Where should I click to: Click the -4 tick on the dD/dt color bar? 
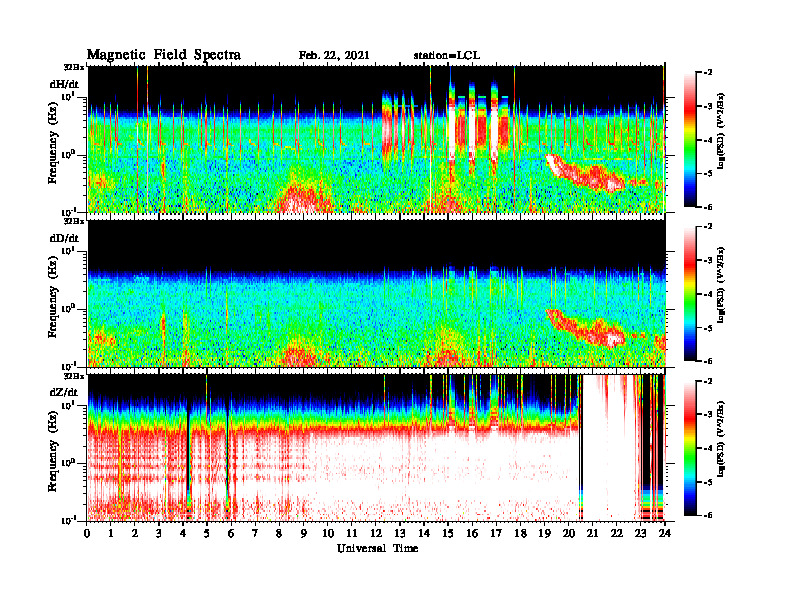[707, 294]
